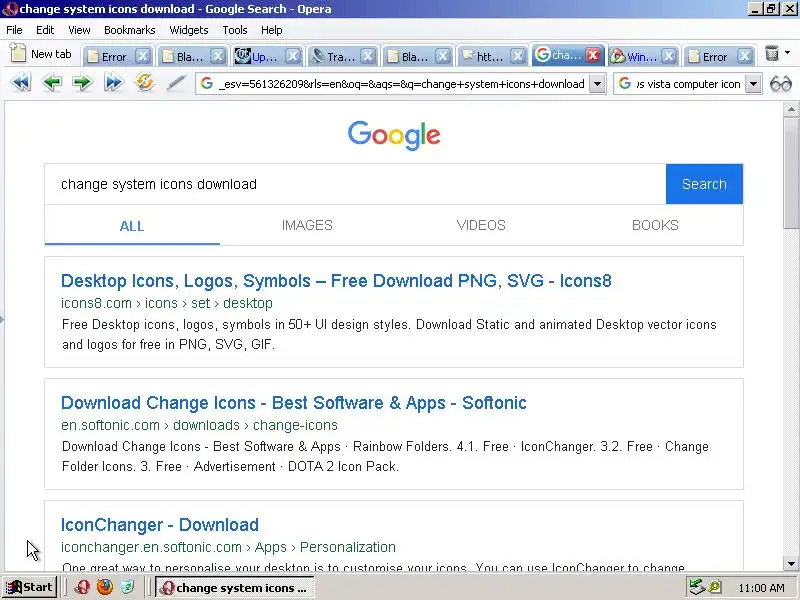
Task: Click the glasses view icon
Action: click(x=781, y=83)
